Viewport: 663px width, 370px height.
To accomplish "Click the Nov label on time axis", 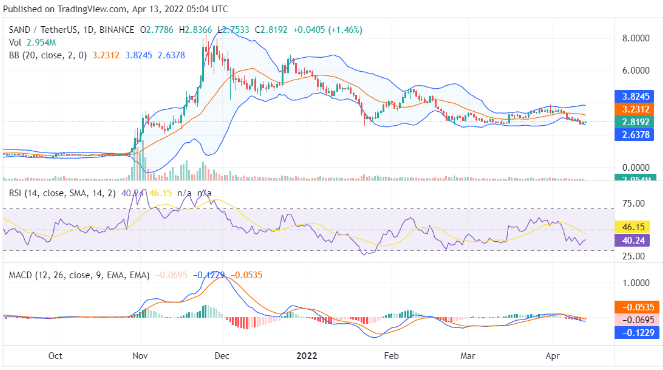I will point(140,356).
